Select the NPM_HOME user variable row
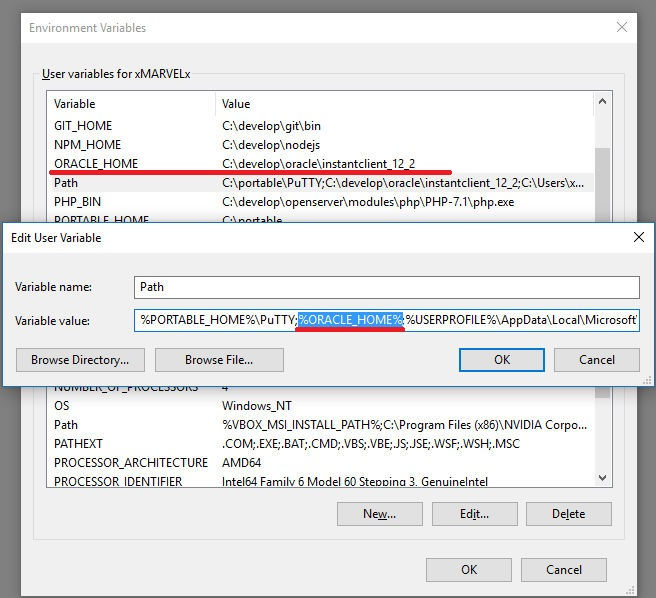This screenshot has width=656, height=598. [x=87, y=145]
